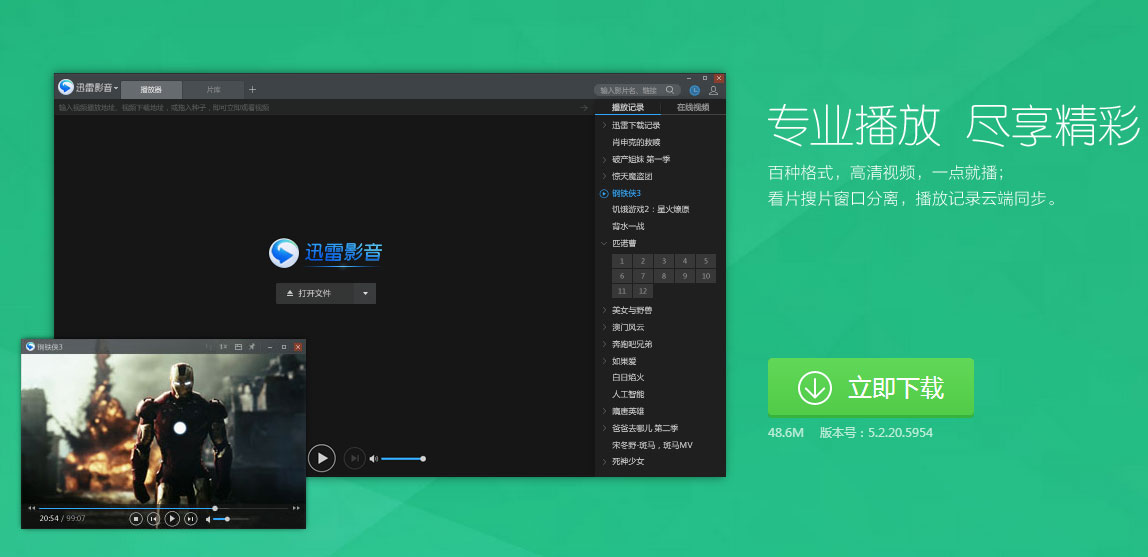Collapse the 匹诺曹 episode list

(x=604, y=243)
